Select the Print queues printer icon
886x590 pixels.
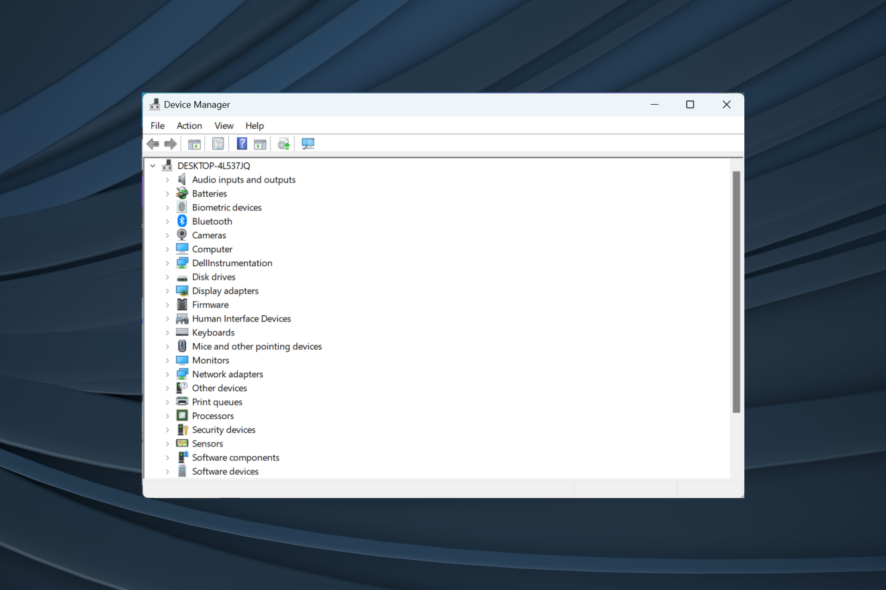point(182,401)
